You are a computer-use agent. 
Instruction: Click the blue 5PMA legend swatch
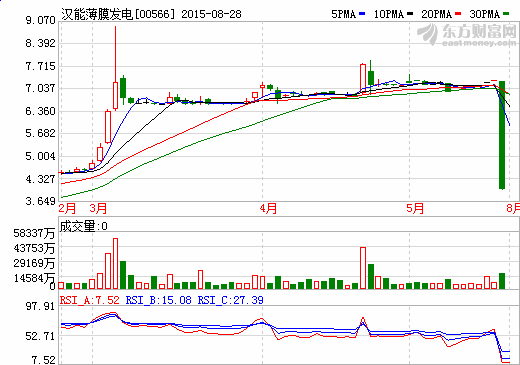point(362,14)
